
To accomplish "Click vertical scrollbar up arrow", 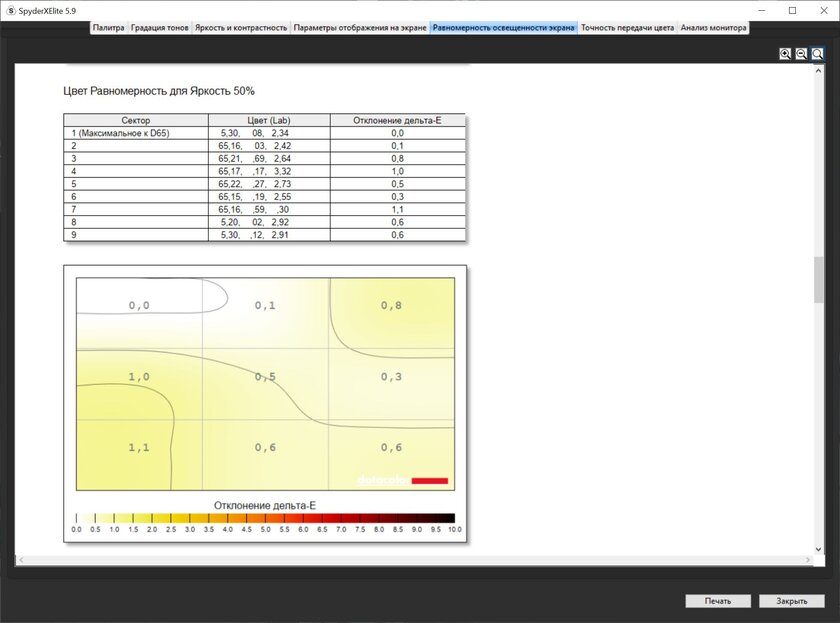I will 818,71.
